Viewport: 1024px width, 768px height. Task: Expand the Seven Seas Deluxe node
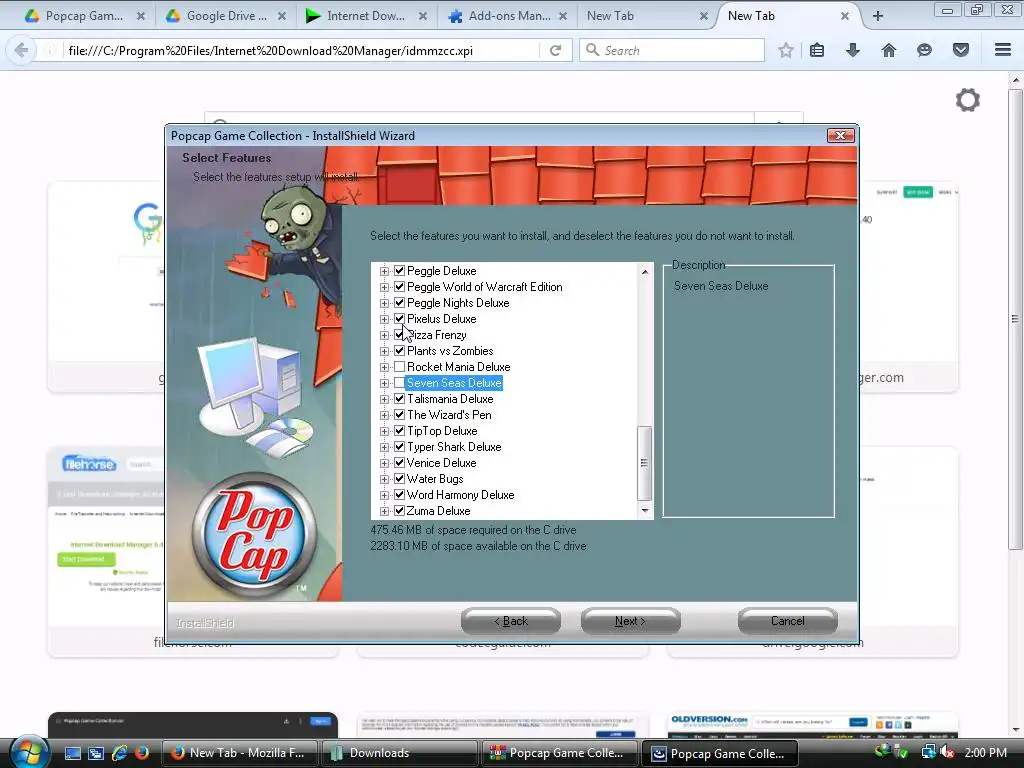point(384,383)
